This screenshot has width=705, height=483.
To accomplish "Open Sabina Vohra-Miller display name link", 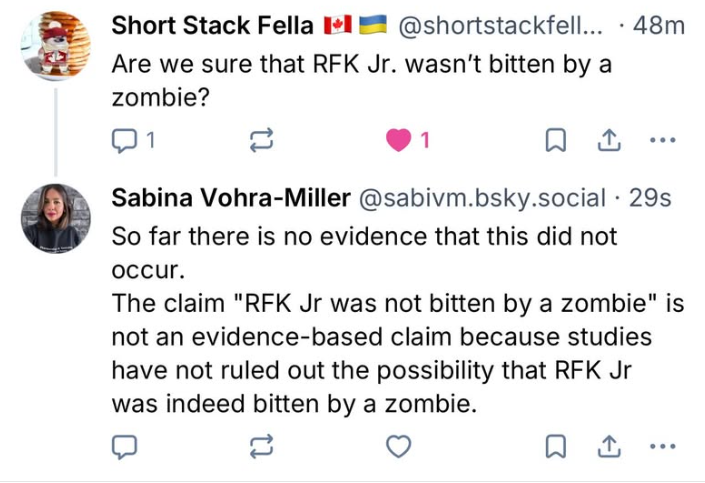I will (x=227, y=197).
